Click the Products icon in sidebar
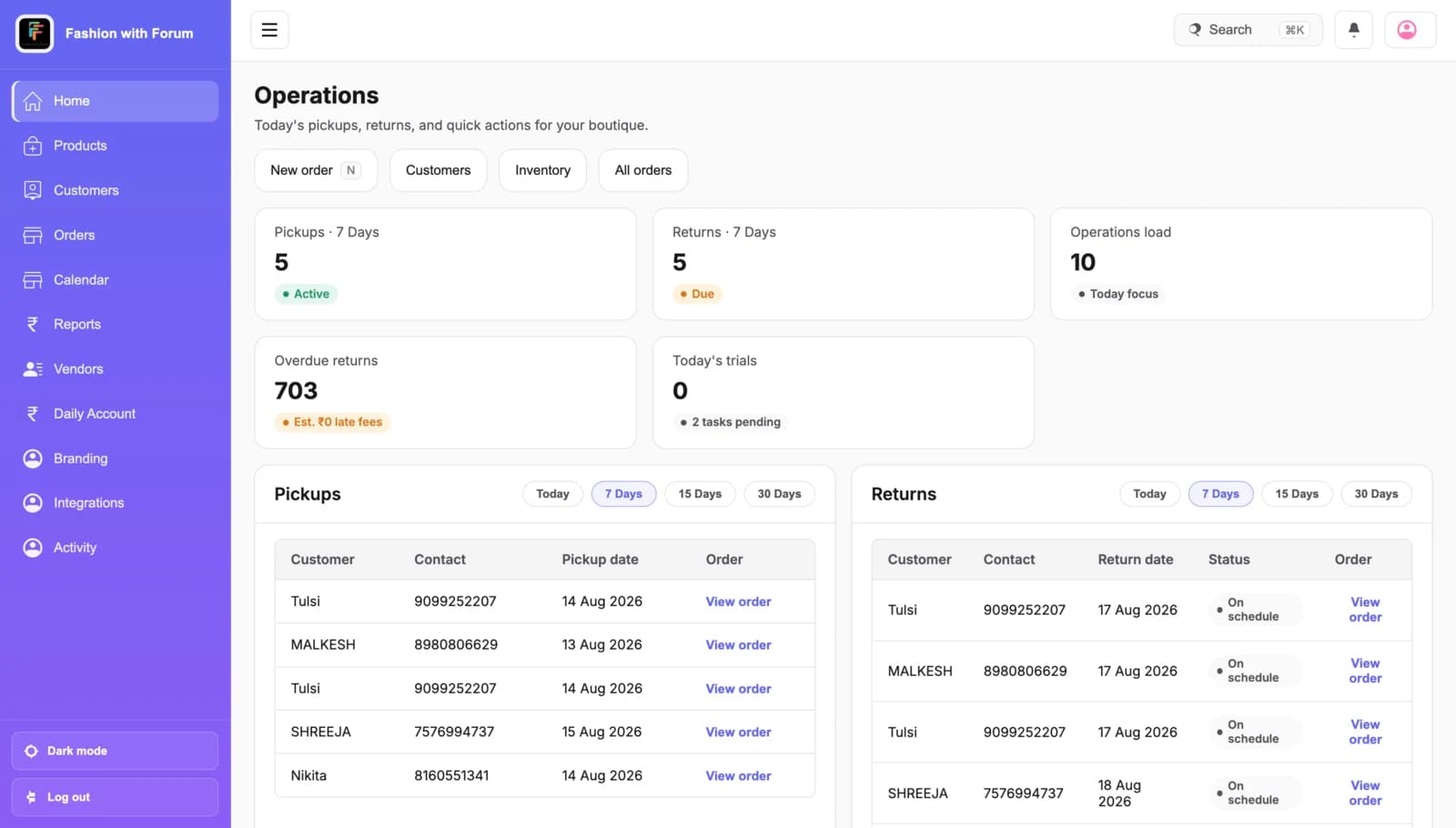The height and width of the screenshot is (828, 1456). pyautogui.click(x=33, y=146)
